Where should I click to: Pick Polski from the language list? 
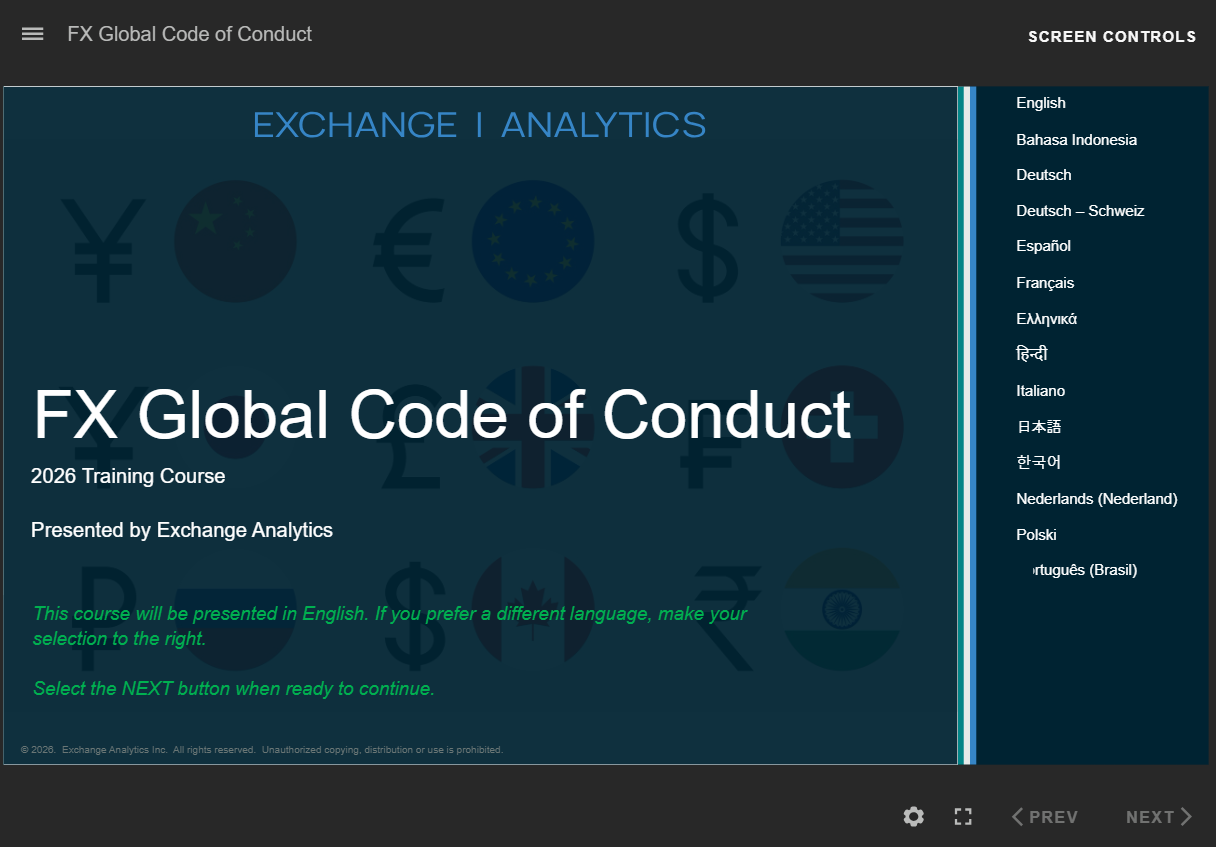(1036, 535)
